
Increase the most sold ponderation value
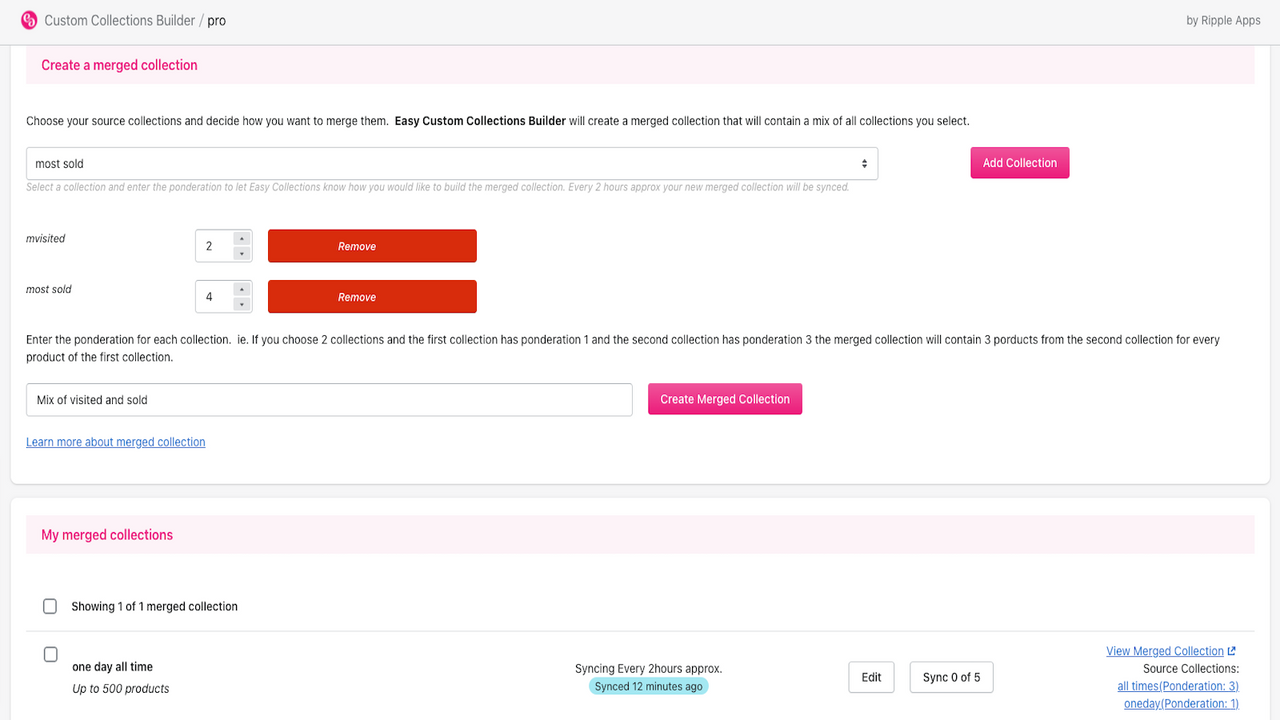(x=241, y=289)
